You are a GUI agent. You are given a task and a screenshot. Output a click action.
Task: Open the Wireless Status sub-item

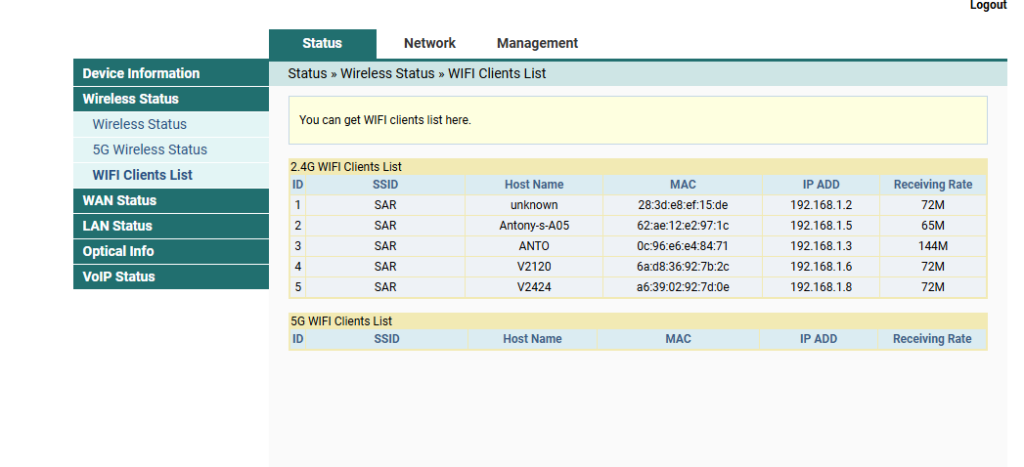point(140,124)
